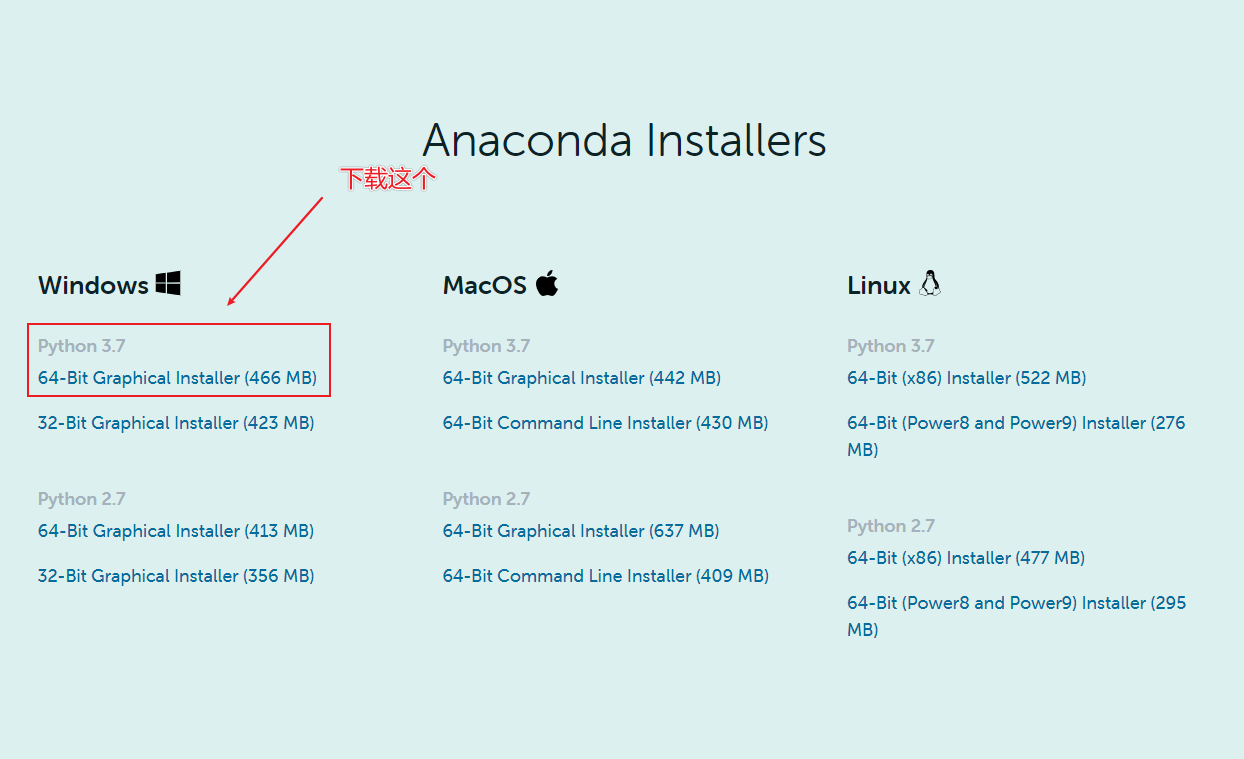The width and height of the screenshot is (1244, 759).
Task: Click the MacOS section heading text
Action: [x=485, y=285]
